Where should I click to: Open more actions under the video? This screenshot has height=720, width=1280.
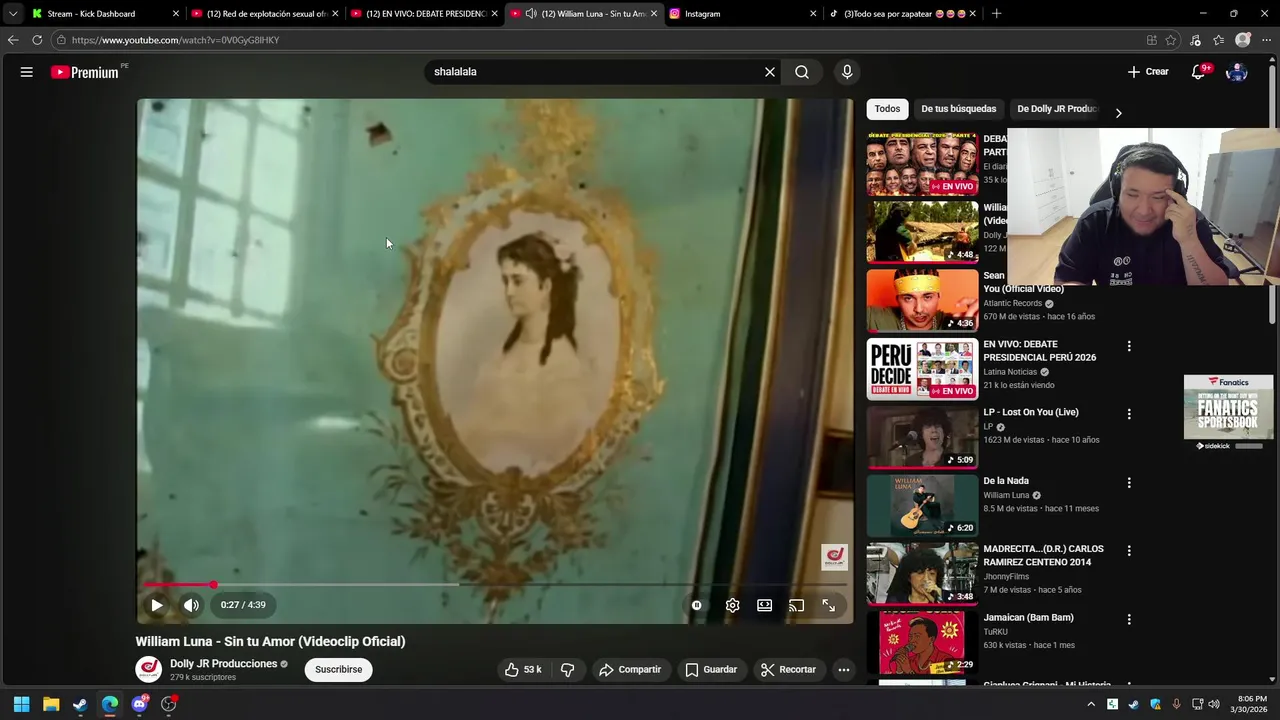844,669
